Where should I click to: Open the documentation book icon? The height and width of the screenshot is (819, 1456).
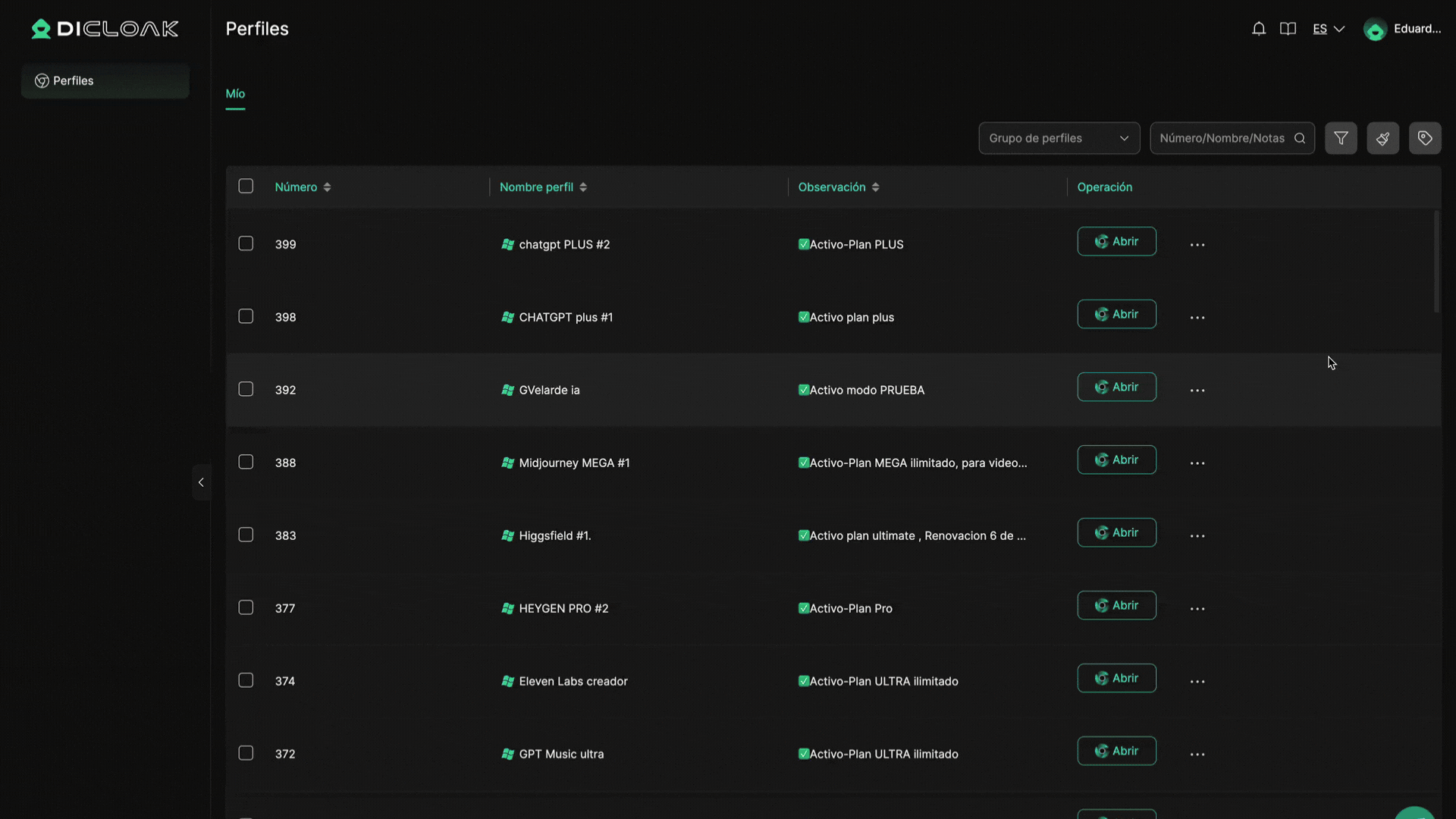(1288, 29)
